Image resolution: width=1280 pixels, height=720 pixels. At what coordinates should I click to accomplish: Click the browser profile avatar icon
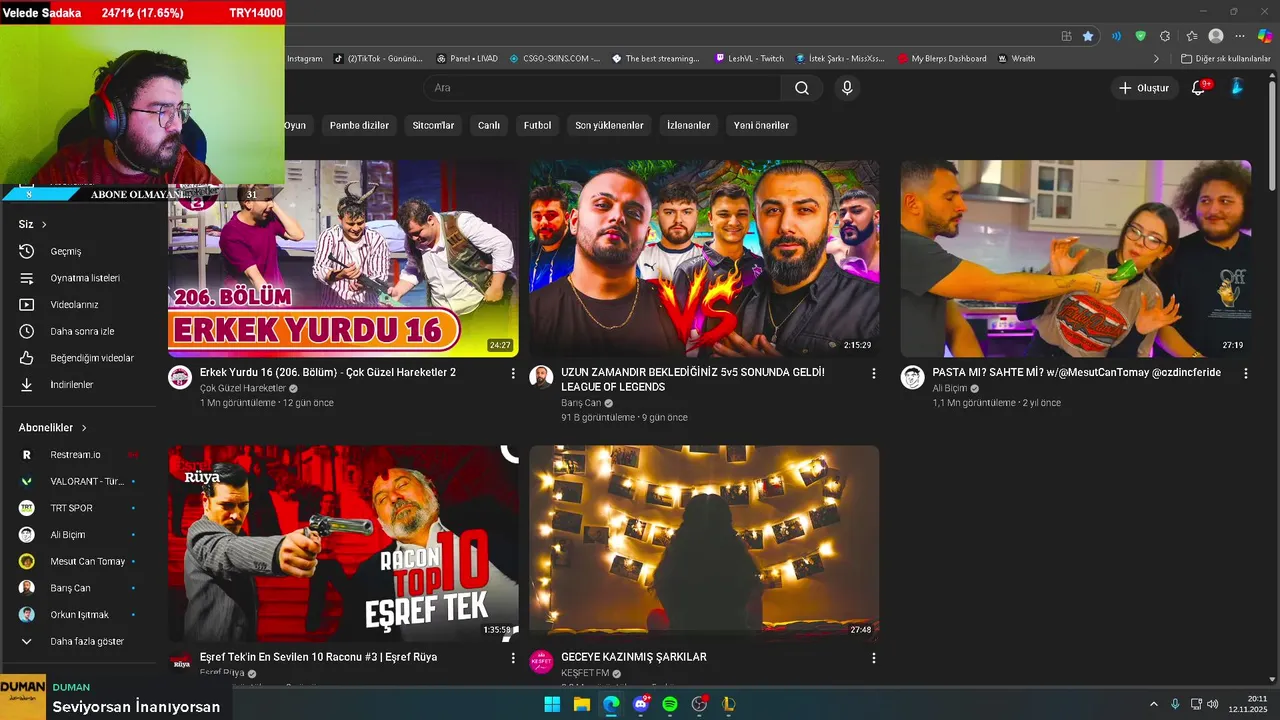pyautogui.click(x=1216, y=36)
